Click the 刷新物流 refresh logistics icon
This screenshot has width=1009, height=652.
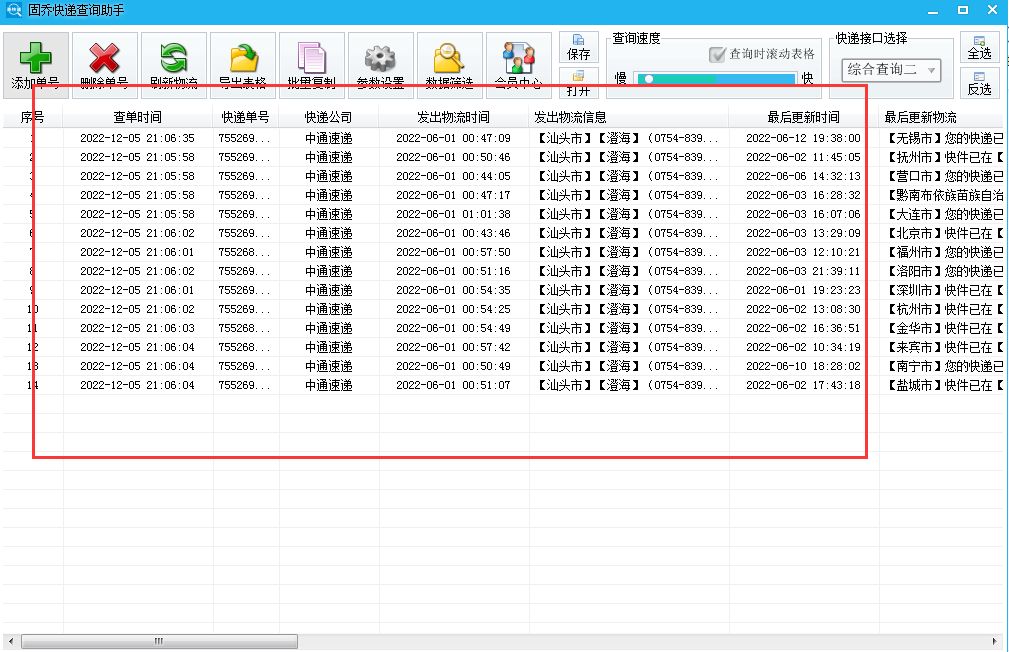[x=172, y=62]
